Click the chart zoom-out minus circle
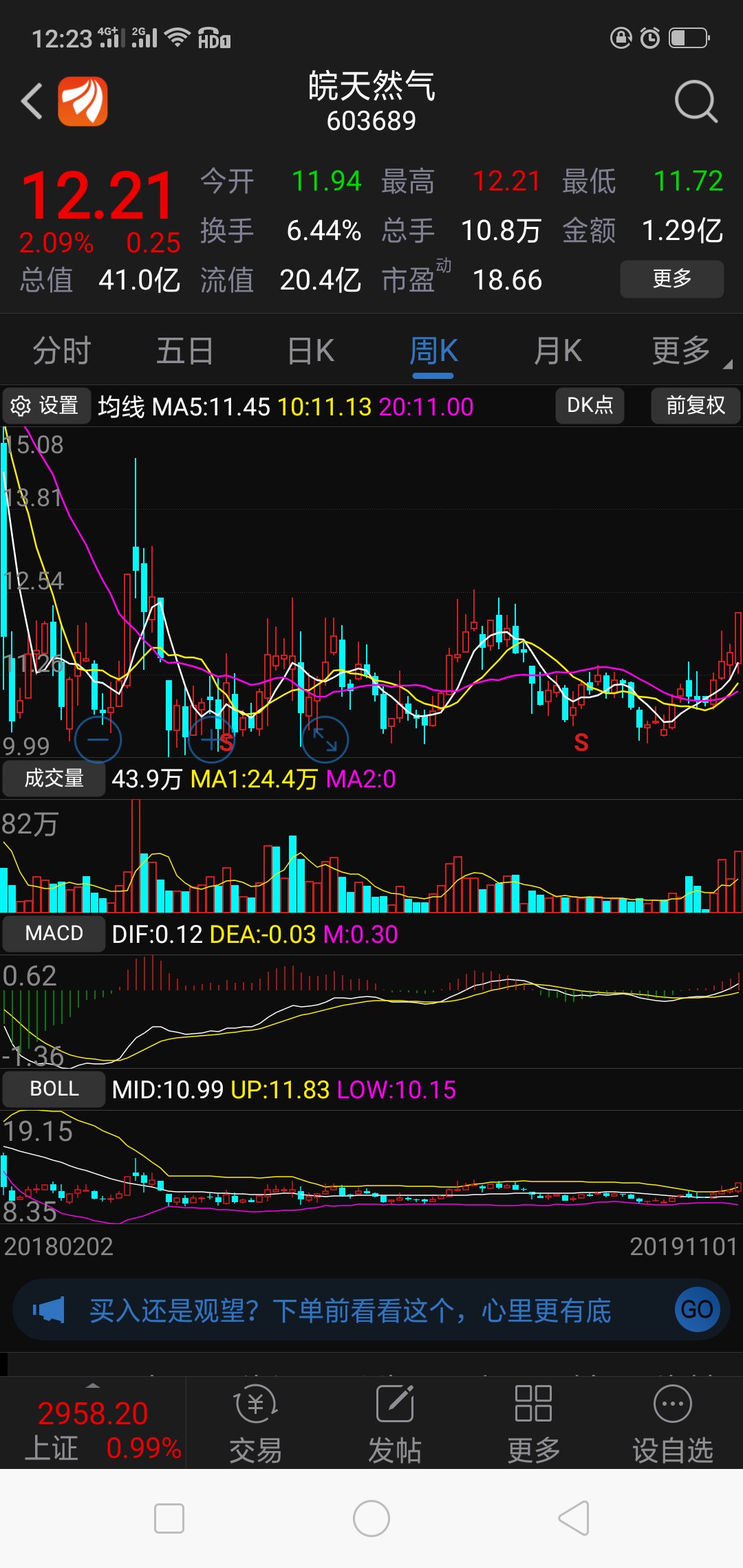Image resolution: width=743 pixels, height=1568 pixels. point(98,739)
